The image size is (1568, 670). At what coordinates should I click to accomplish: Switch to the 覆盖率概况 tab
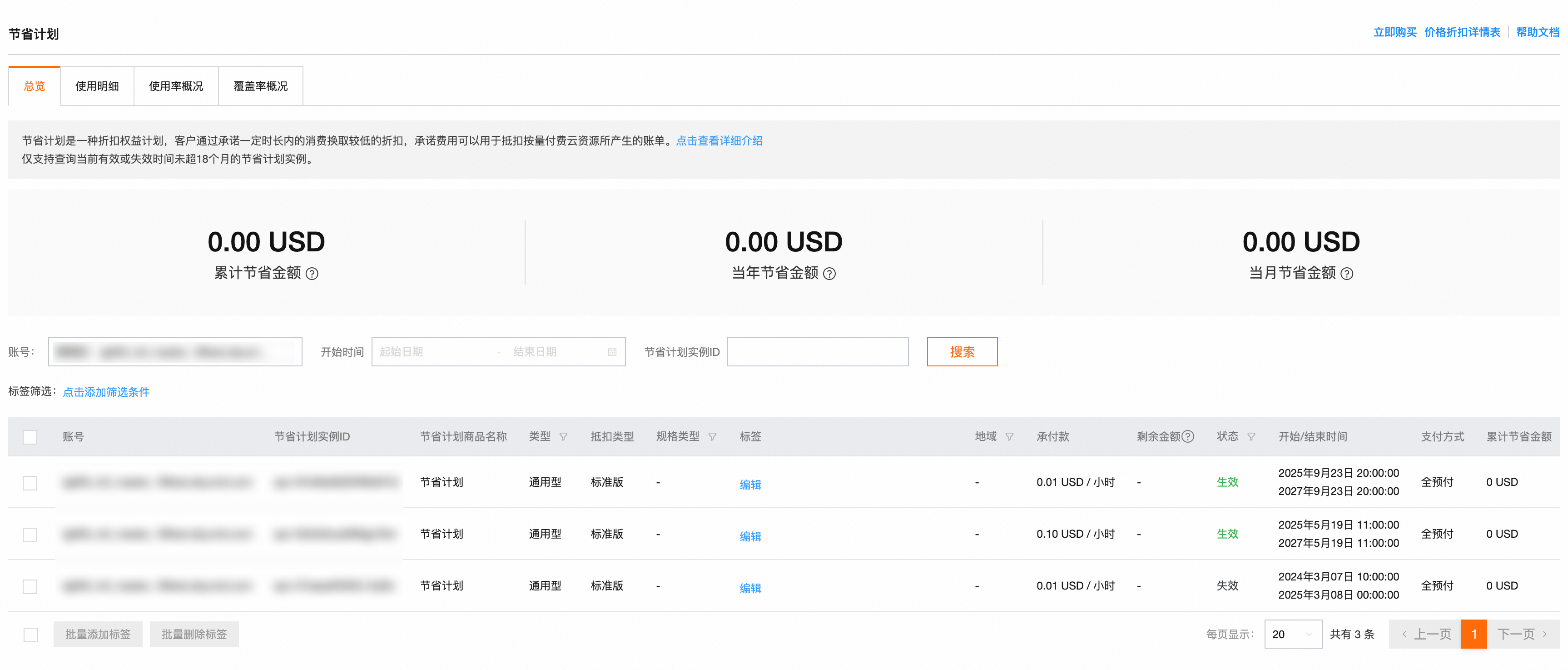(x=261, y=86)
